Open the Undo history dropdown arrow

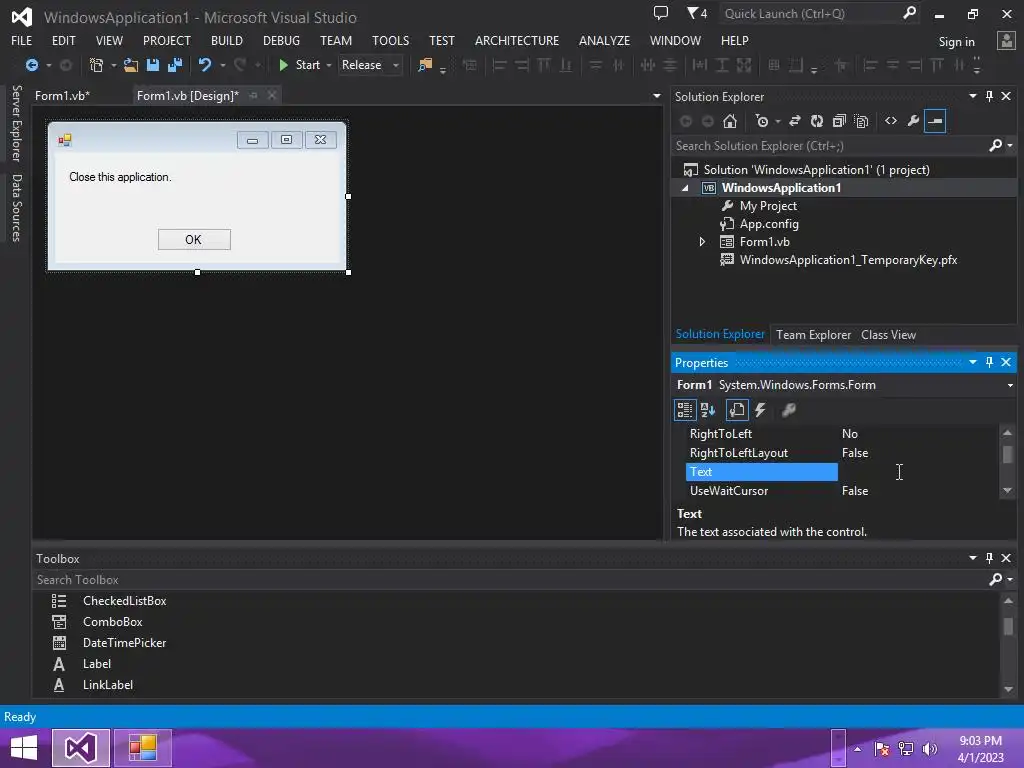point(223,65)
